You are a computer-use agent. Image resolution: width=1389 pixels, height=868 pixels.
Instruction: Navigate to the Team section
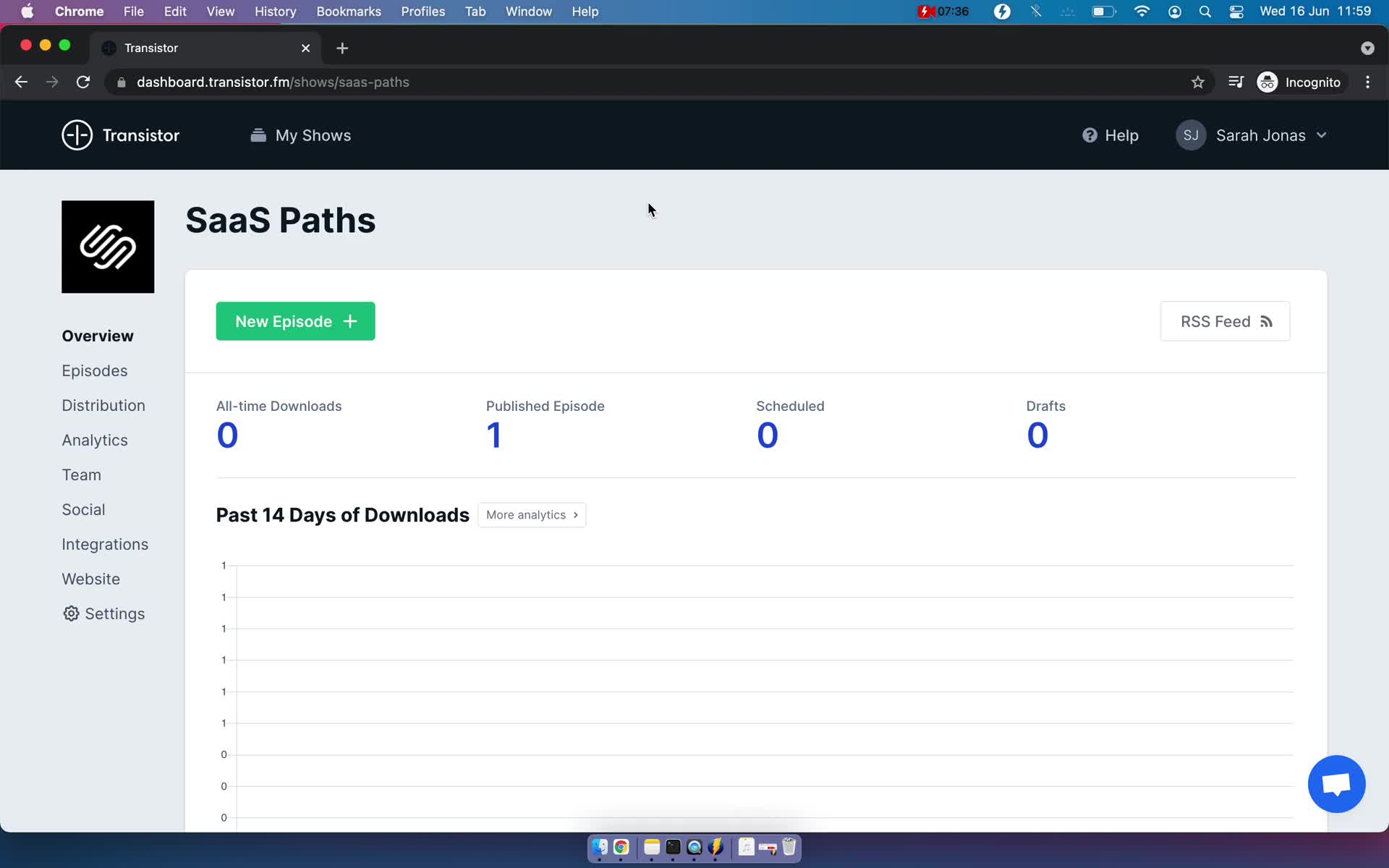coord(81,474)
